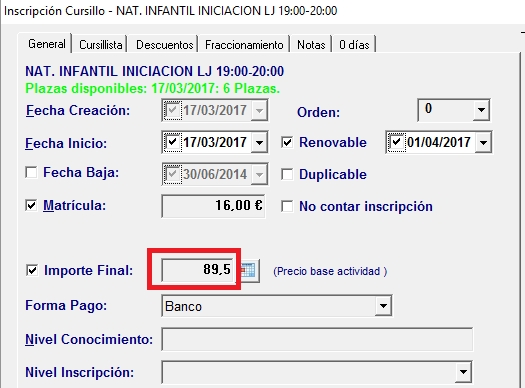The width and height of the screenshot is (525, 388).
Task: Click the Fecha Inicio label
Action: pyautogui.click(x=66, y=143)
